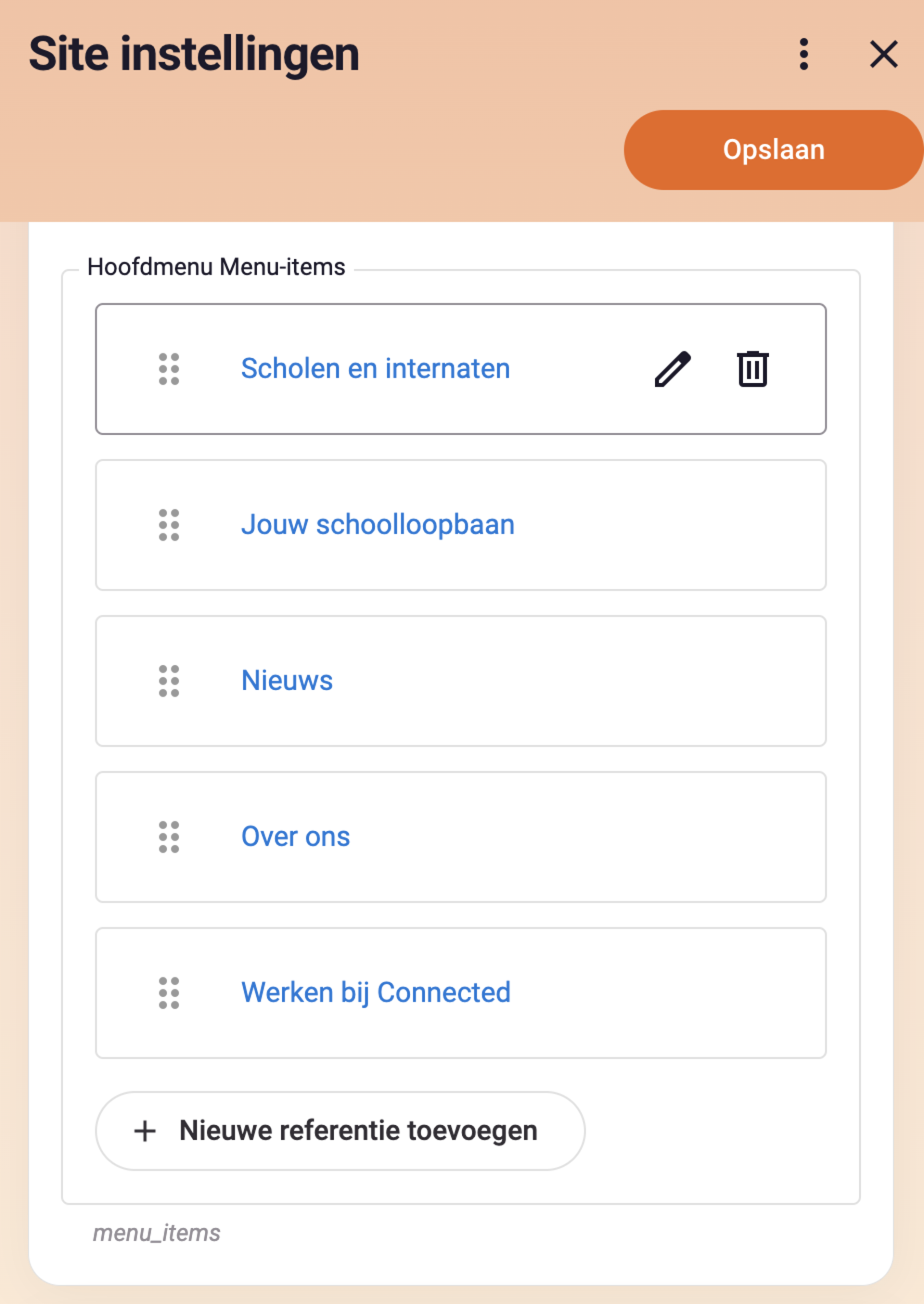Click the drag handle of Over ons
The width and height of the screenshot is (924, 1304).
click(169, 837)
